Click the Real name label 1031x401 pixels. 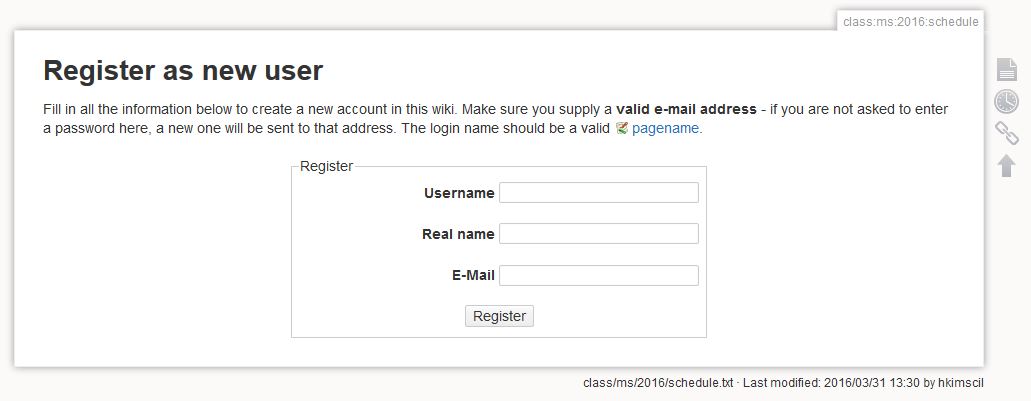tap(458, 234)
